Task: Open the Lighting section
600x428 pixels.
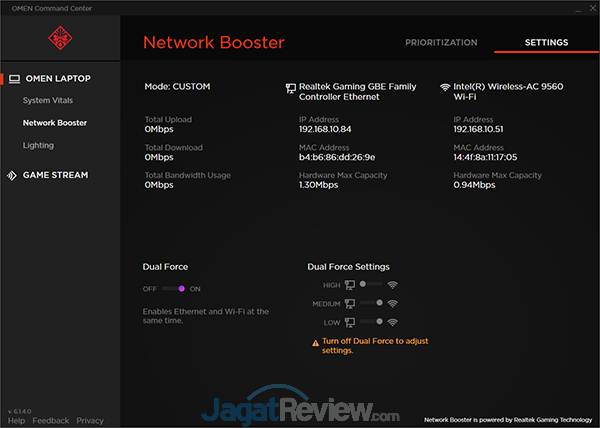Action: click(39, 145)
